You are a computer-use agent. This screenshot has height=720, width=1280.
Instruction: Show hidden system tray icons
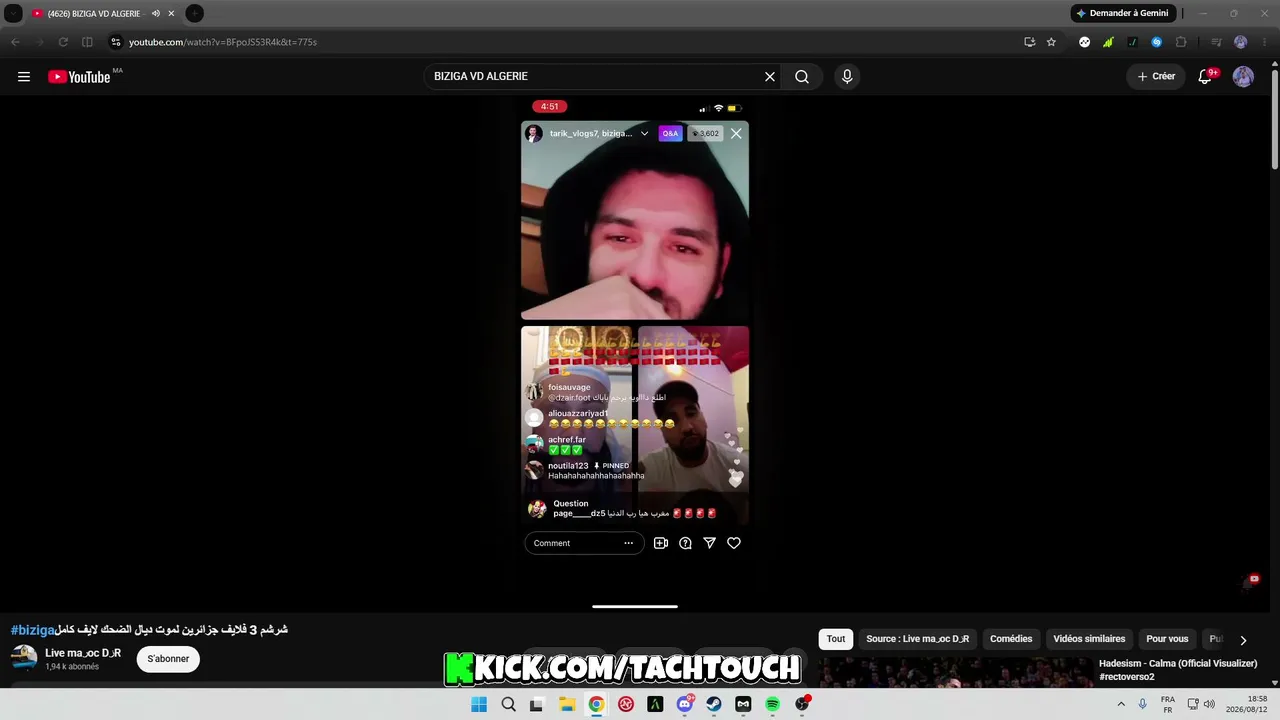[x=1121, y=704]
